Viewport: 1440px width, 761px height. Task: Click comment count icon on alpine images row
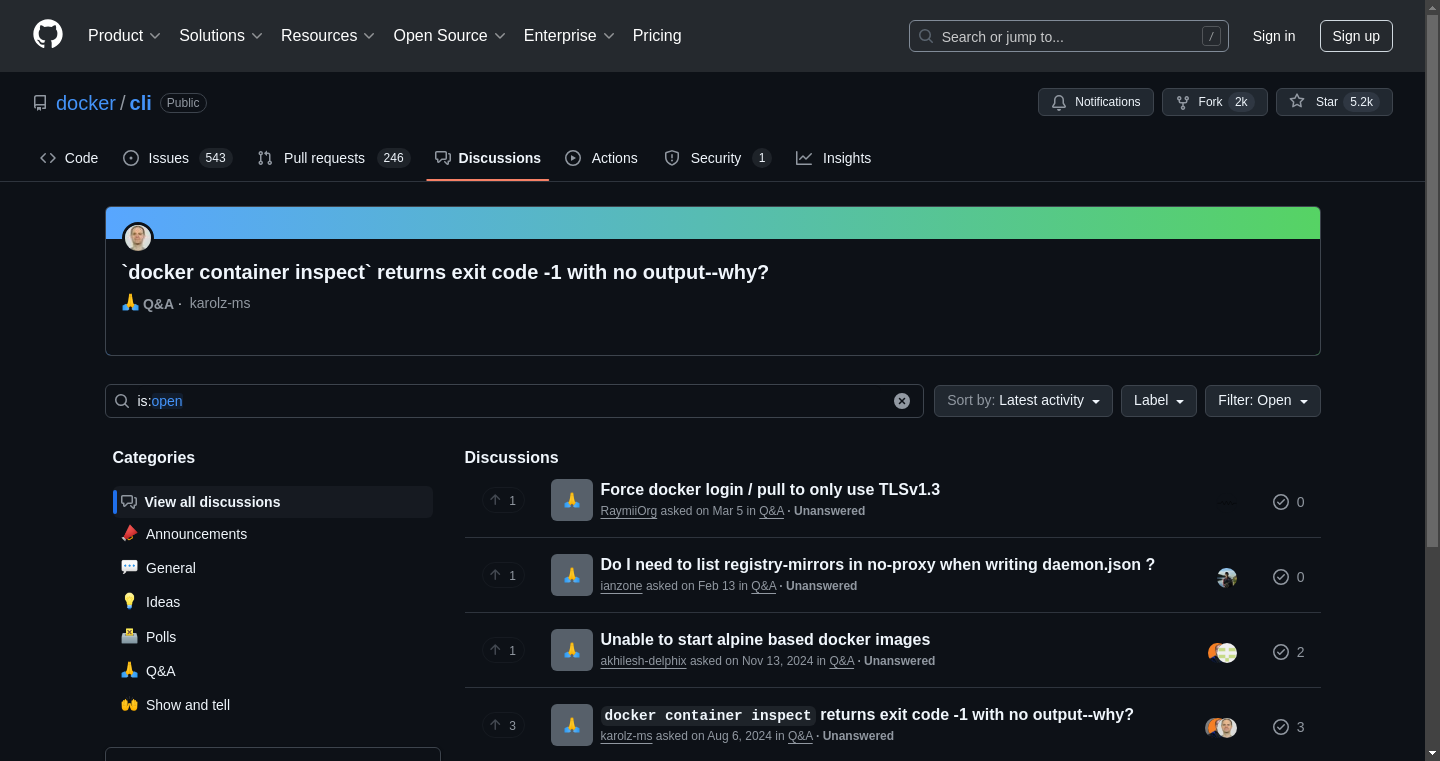pyautogui.click(x=1281, y=652)
